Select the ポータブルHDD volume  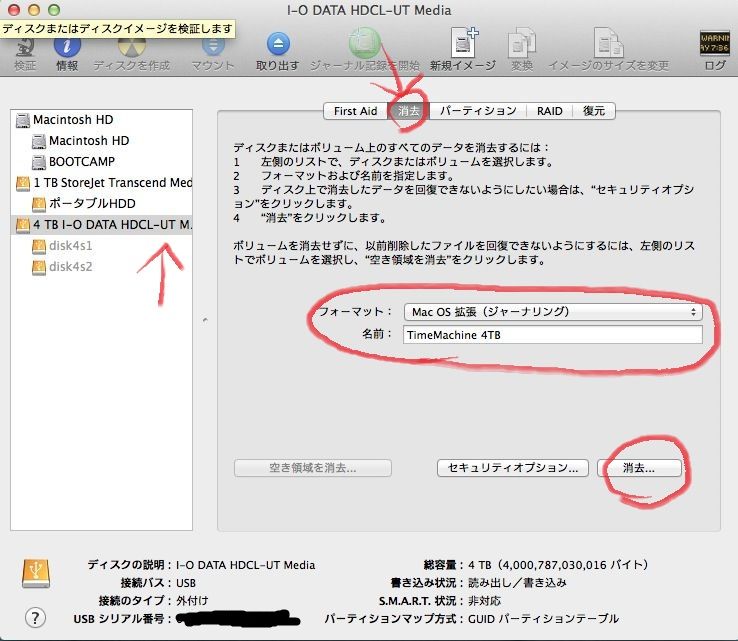(101, 204)
